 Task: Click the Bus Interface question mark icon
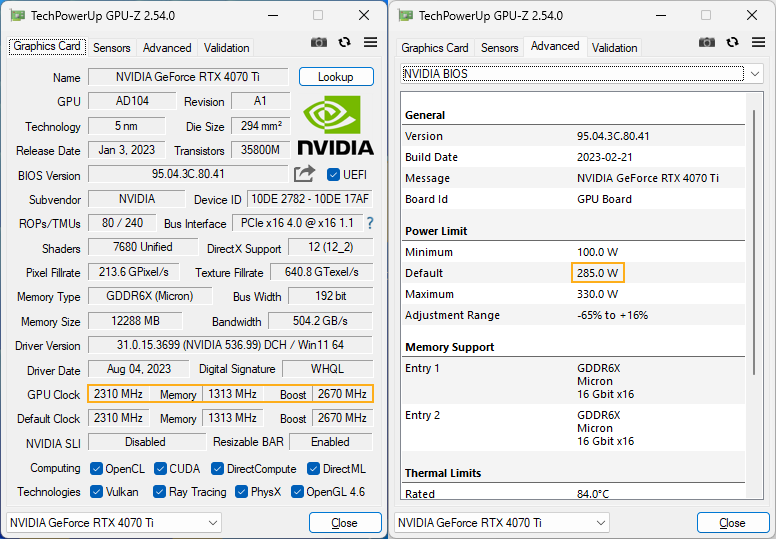(370, 223)
